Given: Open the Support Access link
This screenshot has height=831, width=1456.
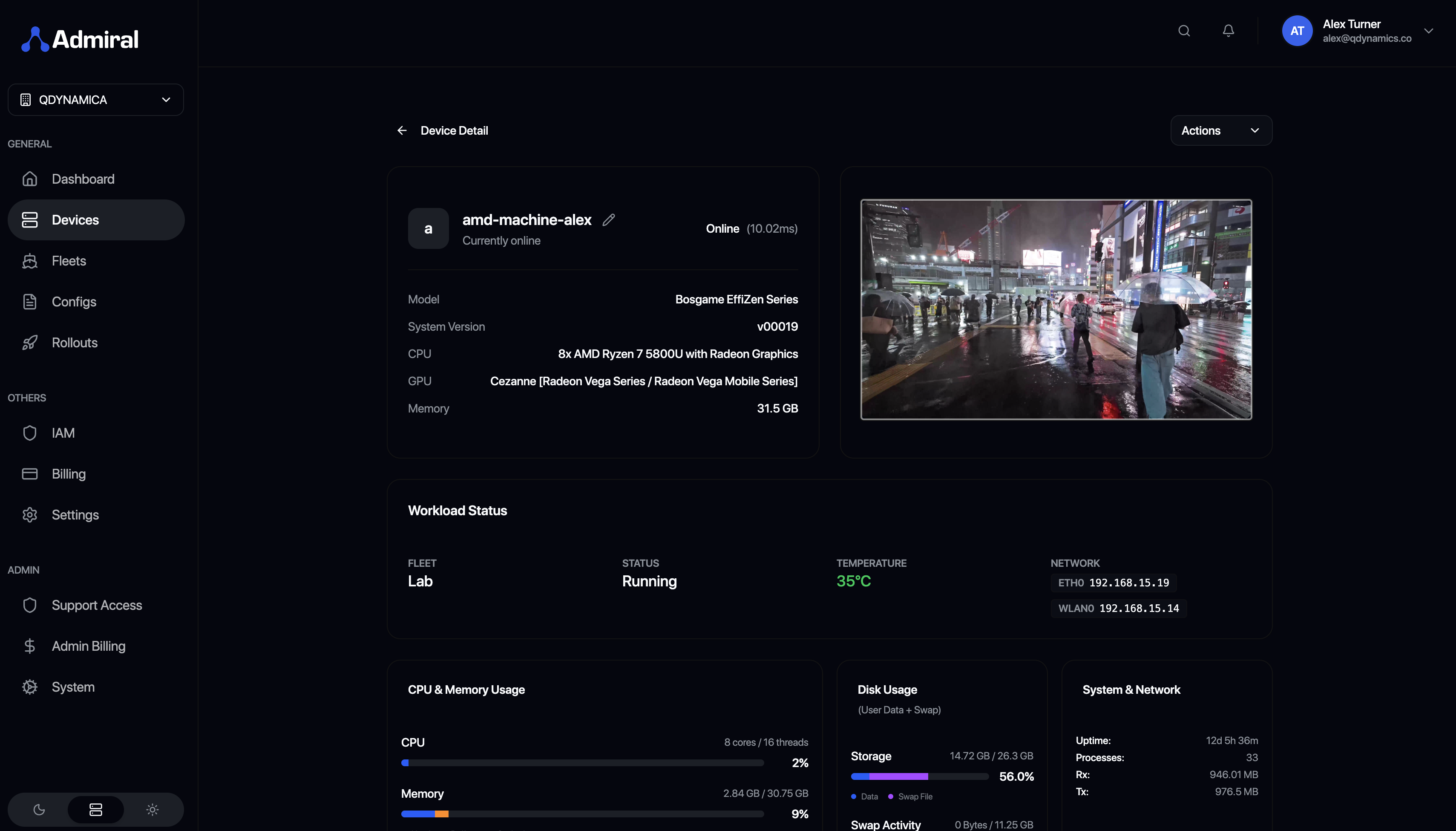Looking at the screenshot, I should (96, 605).
